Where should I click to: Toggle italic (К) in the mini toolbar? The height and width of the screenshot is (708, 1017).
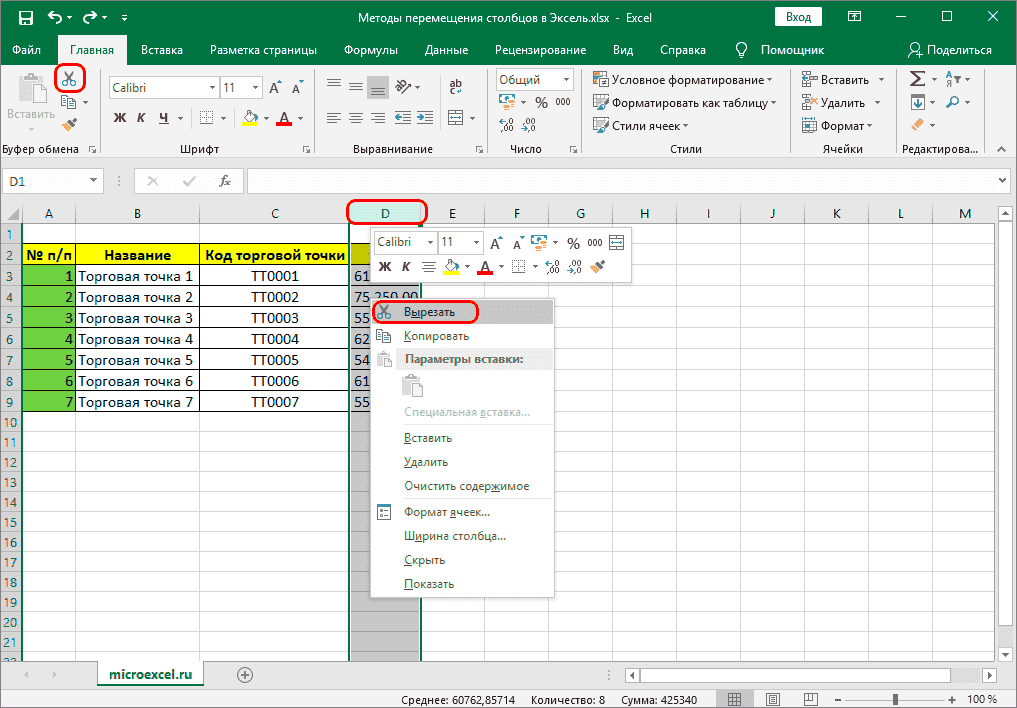406,267
